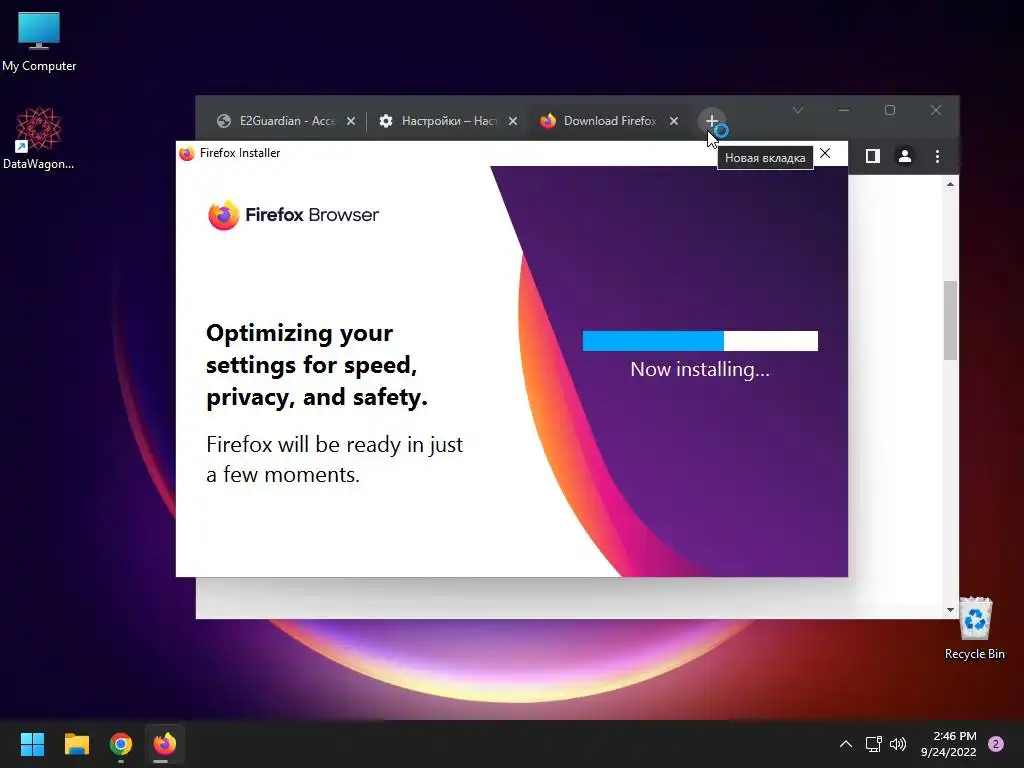Click the Firefox Browser logo in installer
This screenshot has height=768, width=1024.
click(293, 215)
